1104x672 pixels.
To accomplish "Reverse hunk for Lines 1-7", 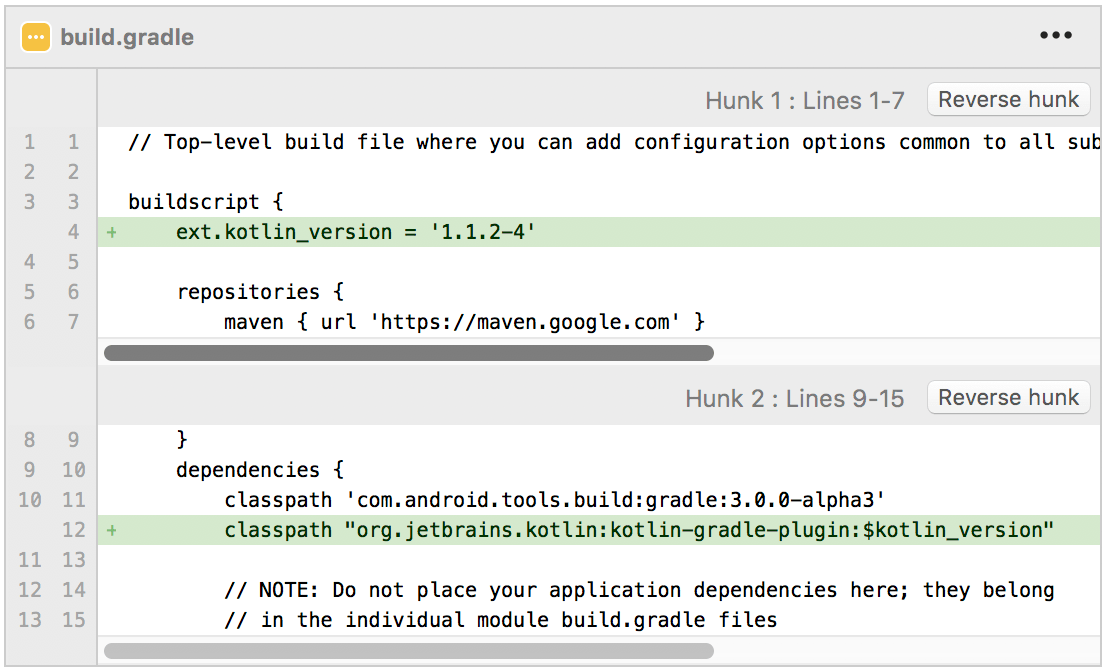I will (1008, 100).
